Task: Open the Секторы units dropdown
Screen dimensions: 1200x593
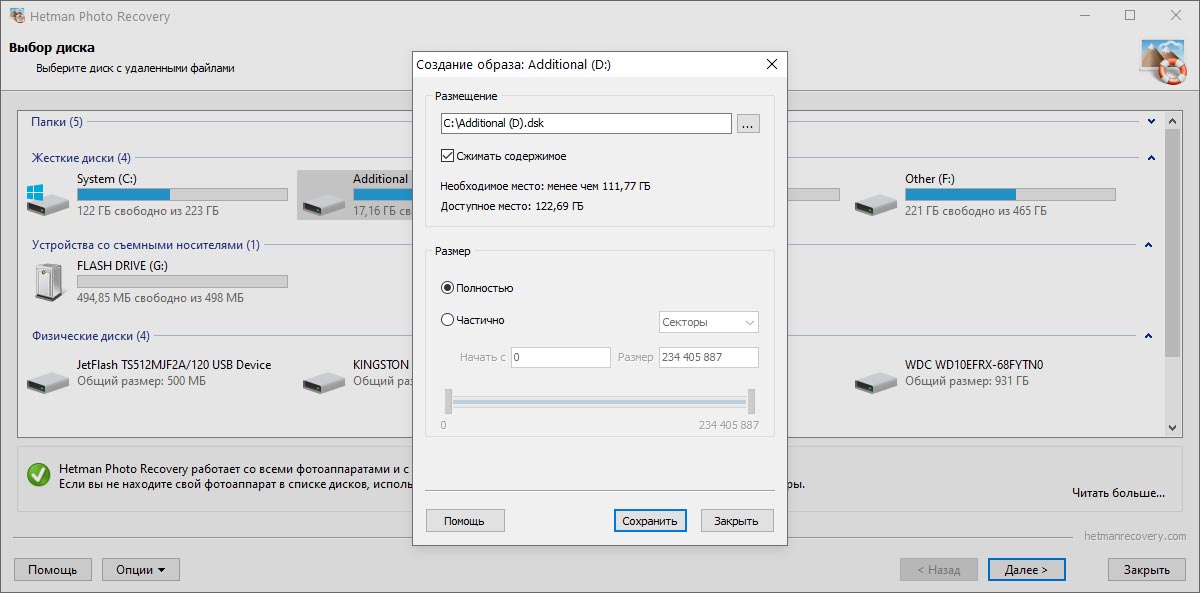Action: 708,322
